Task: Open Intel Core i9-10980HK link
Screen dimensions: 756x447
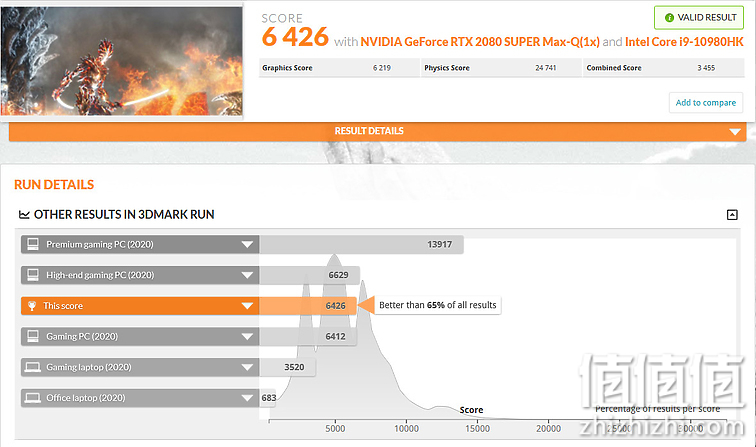Action: (684, 42)
